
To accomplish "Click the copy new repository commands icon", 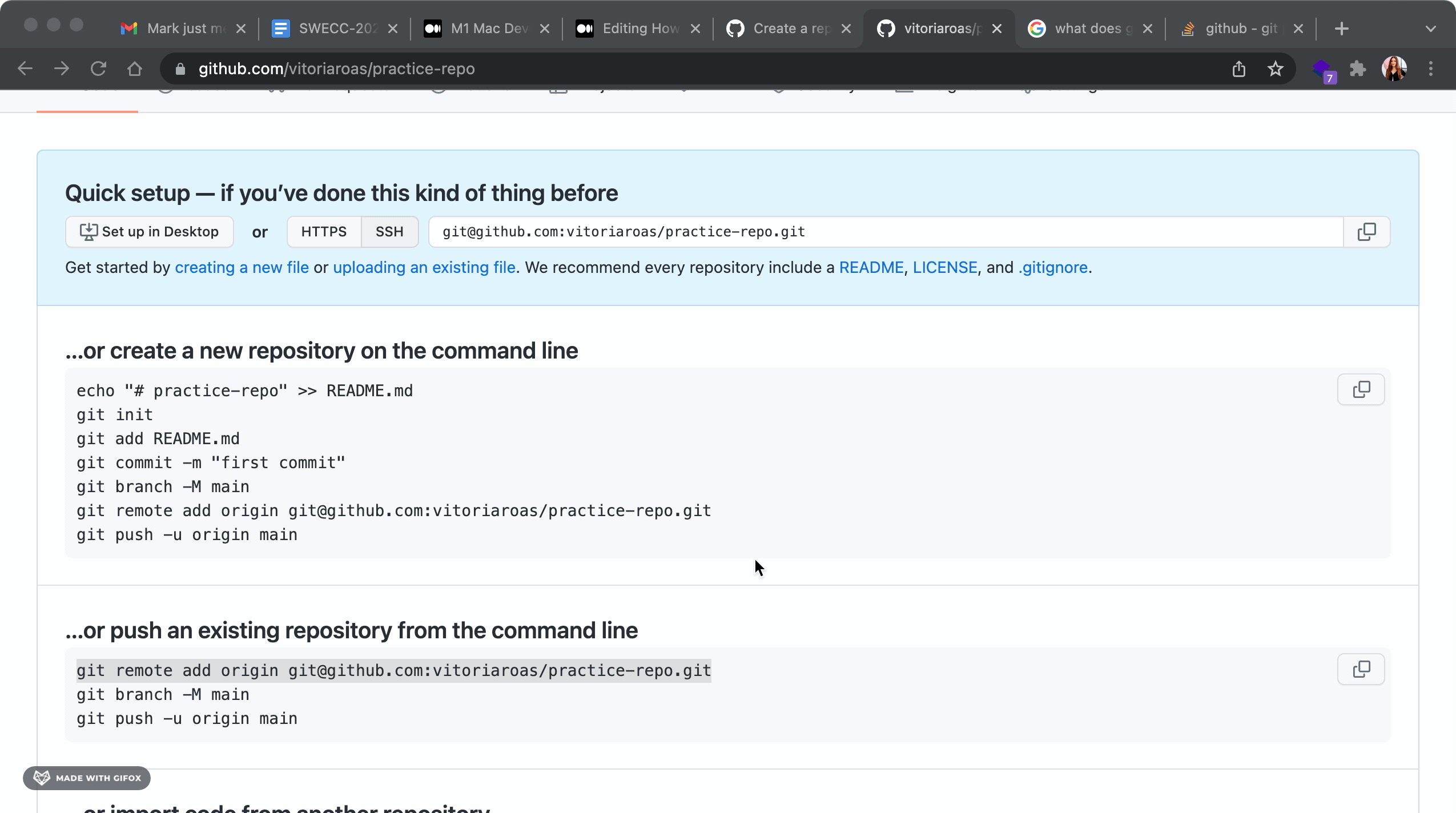I will click(1362, 389).
